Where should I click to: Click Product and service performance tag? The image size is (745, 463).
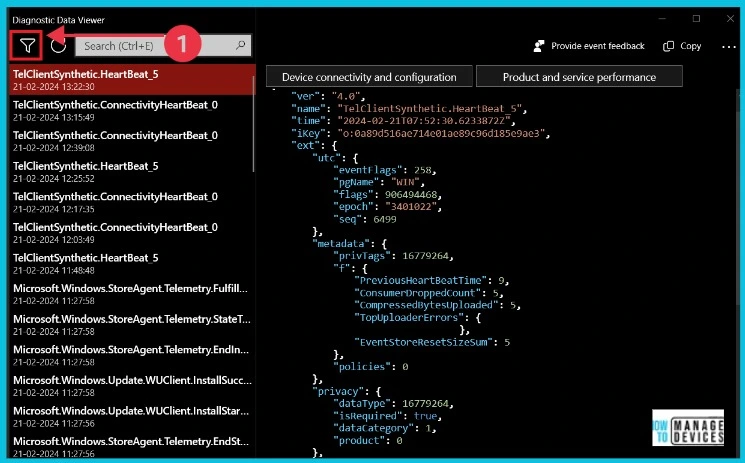[579, 77]
